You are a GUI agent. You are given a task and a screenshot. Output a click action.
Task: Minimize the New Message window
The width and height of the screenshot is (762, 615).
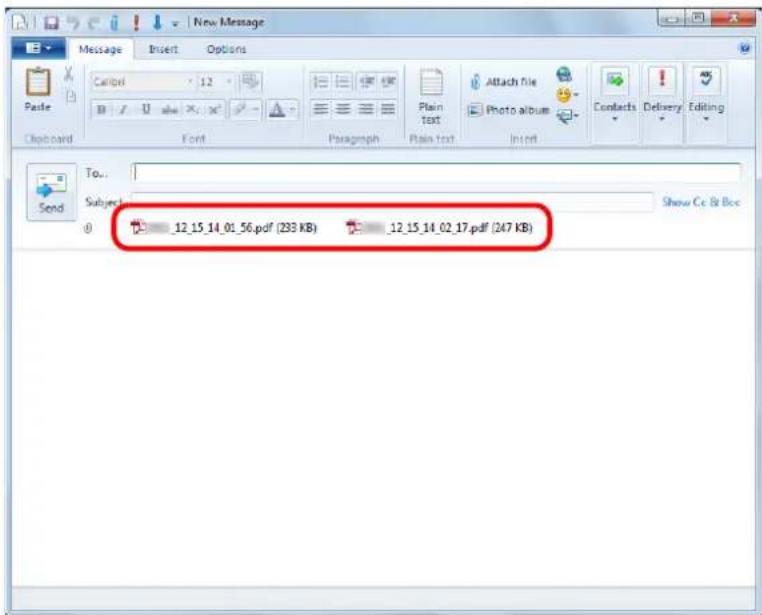click(x=670, y=18)
